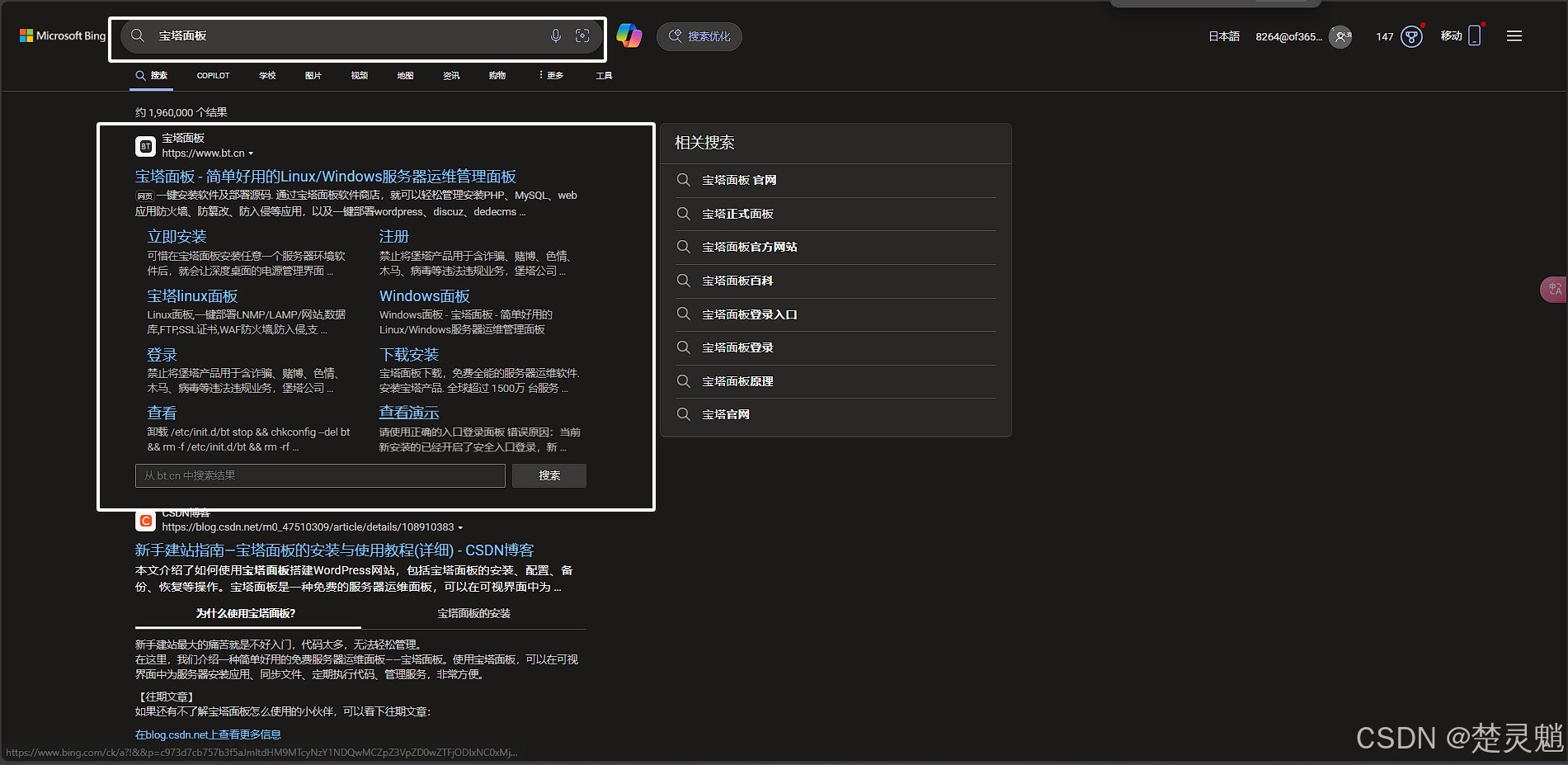This screenshot has height=765, width=1568.
Task: Click the Microsoft Bing logo
Action: pyautogui.click(x=63, y=36)
